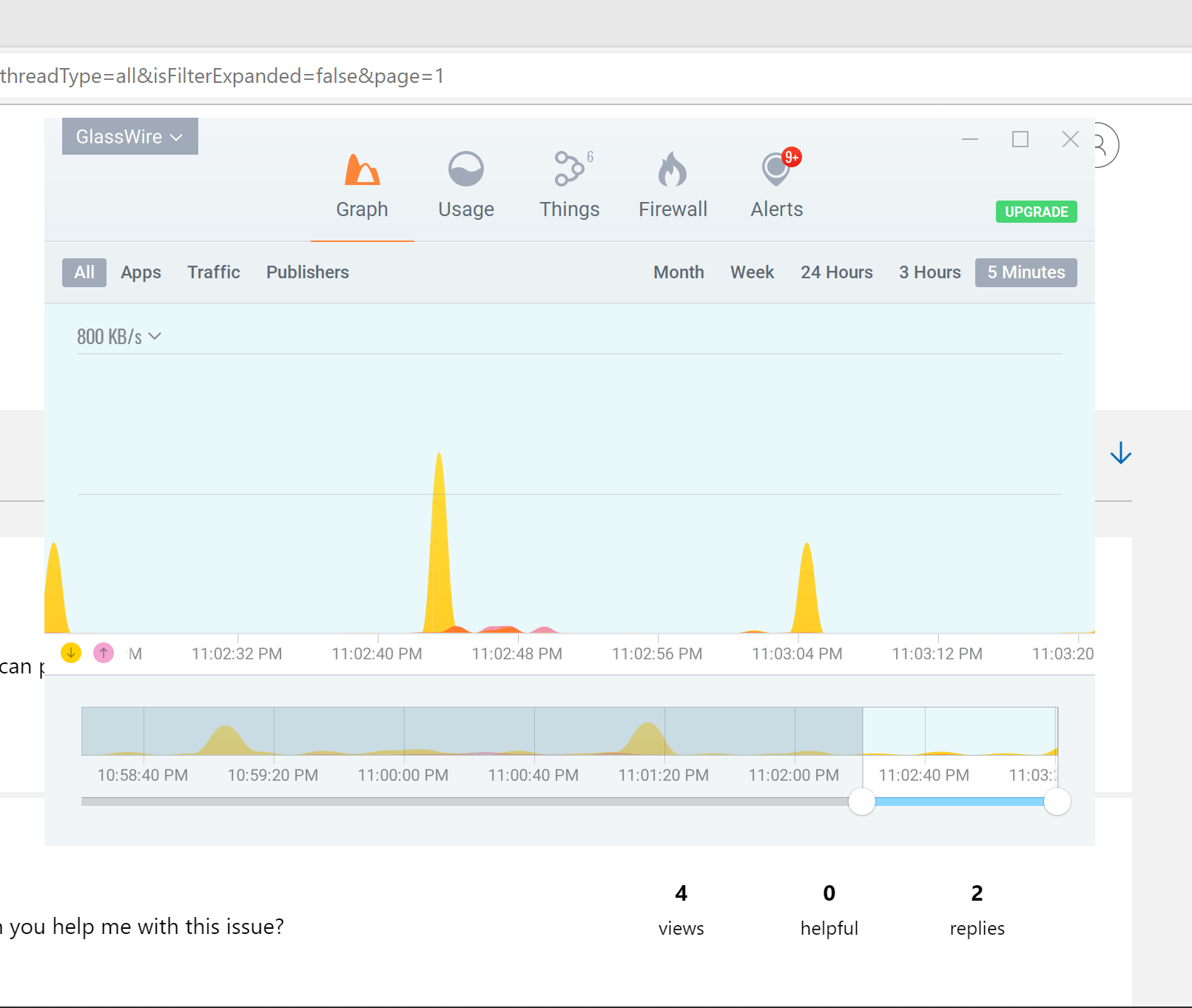The image size is (1192, 1008).
Task: Click the right timeline slider handle
Action: (1057, 802)
